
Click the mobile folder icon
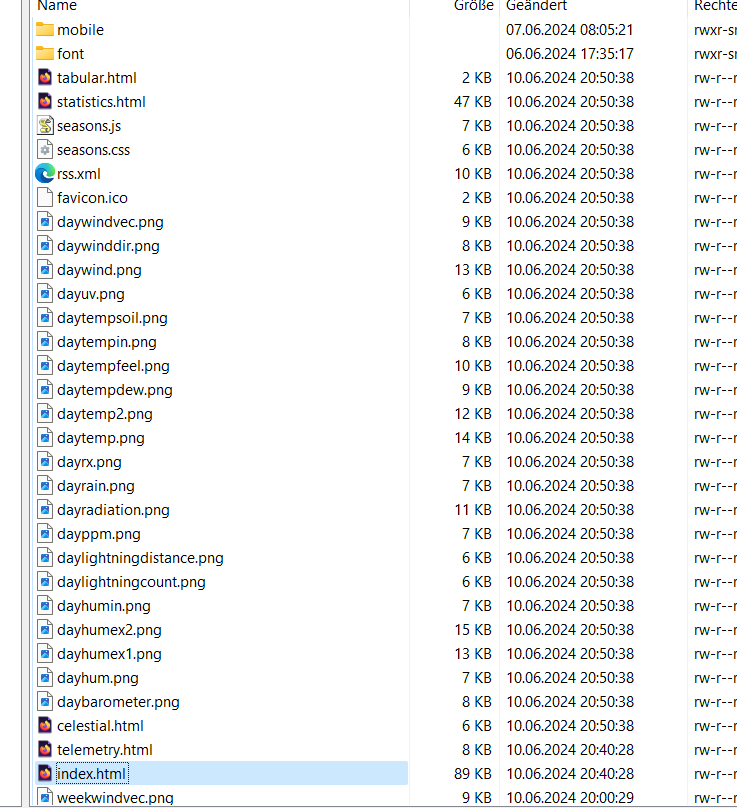45,30
